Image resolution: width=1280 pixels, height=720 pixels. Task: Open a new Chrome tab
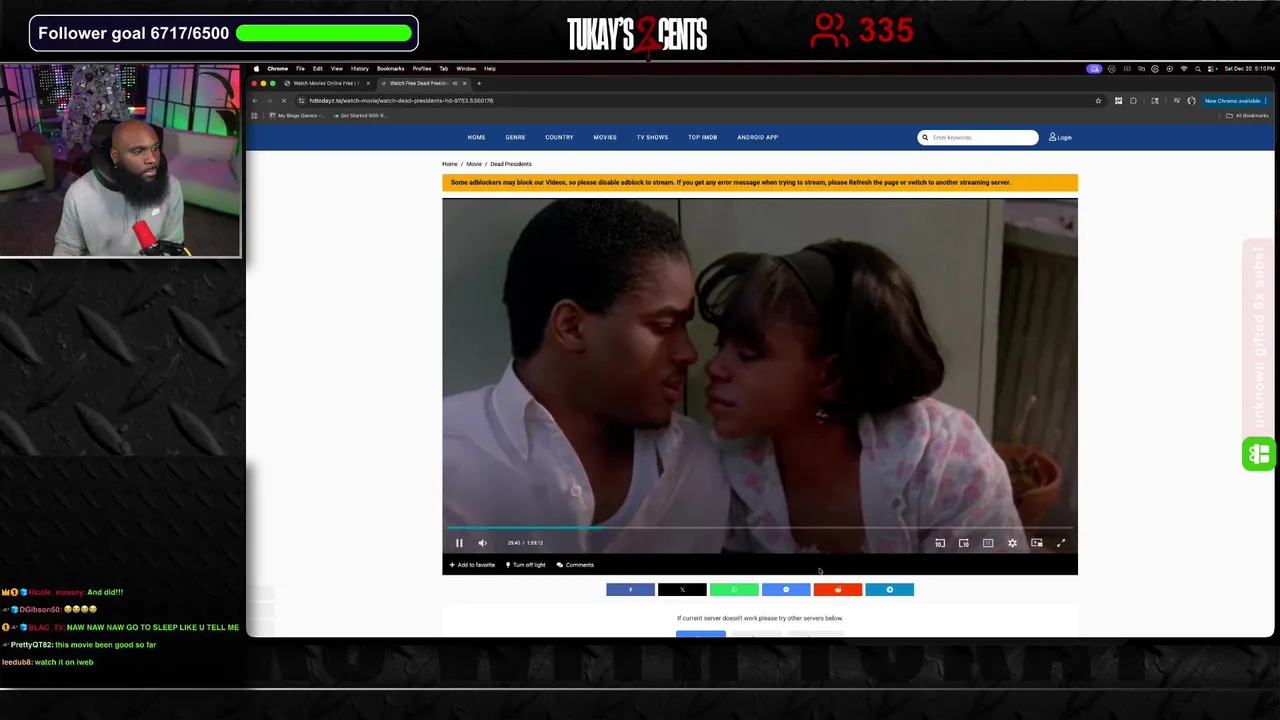479,83
